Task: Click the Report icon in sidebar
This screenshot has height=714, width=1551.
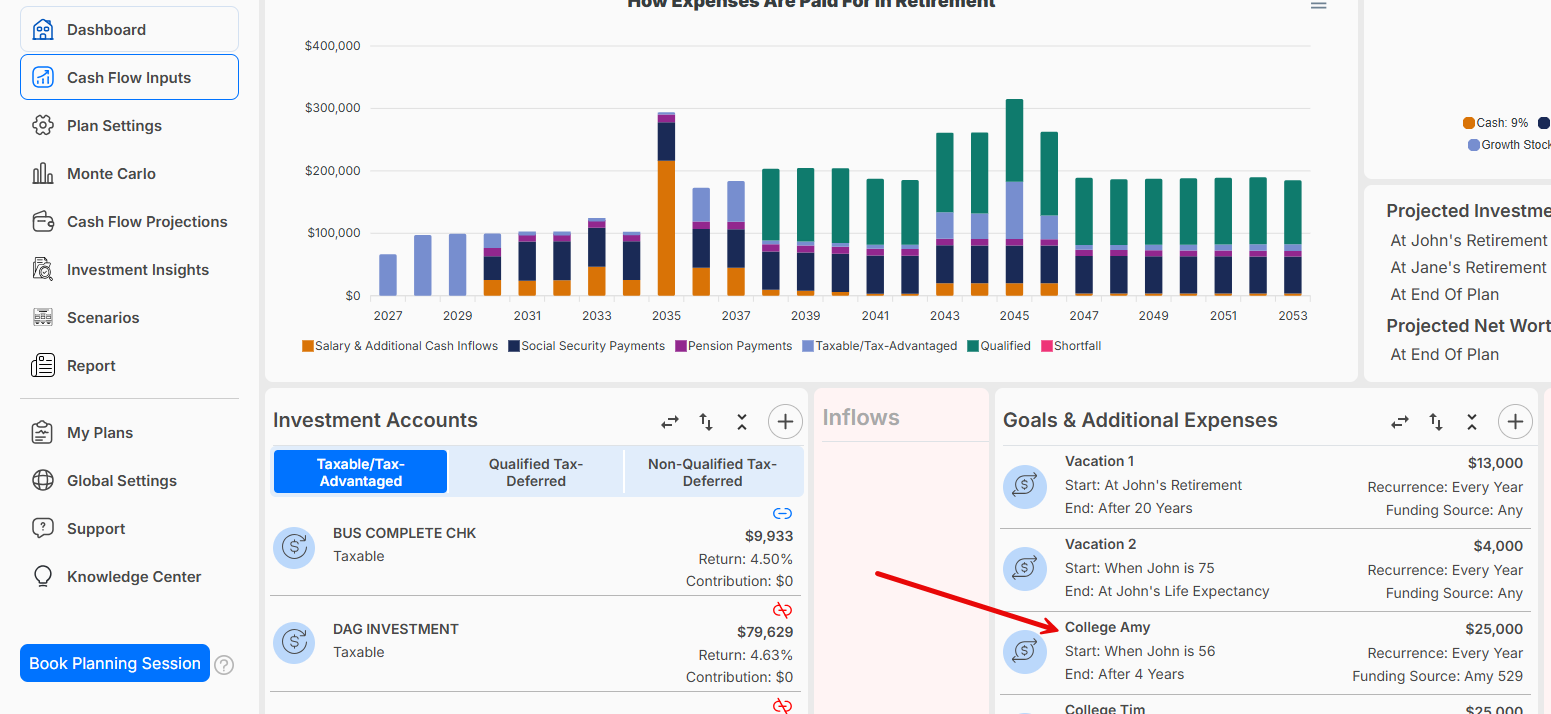Action: [43, 366]
